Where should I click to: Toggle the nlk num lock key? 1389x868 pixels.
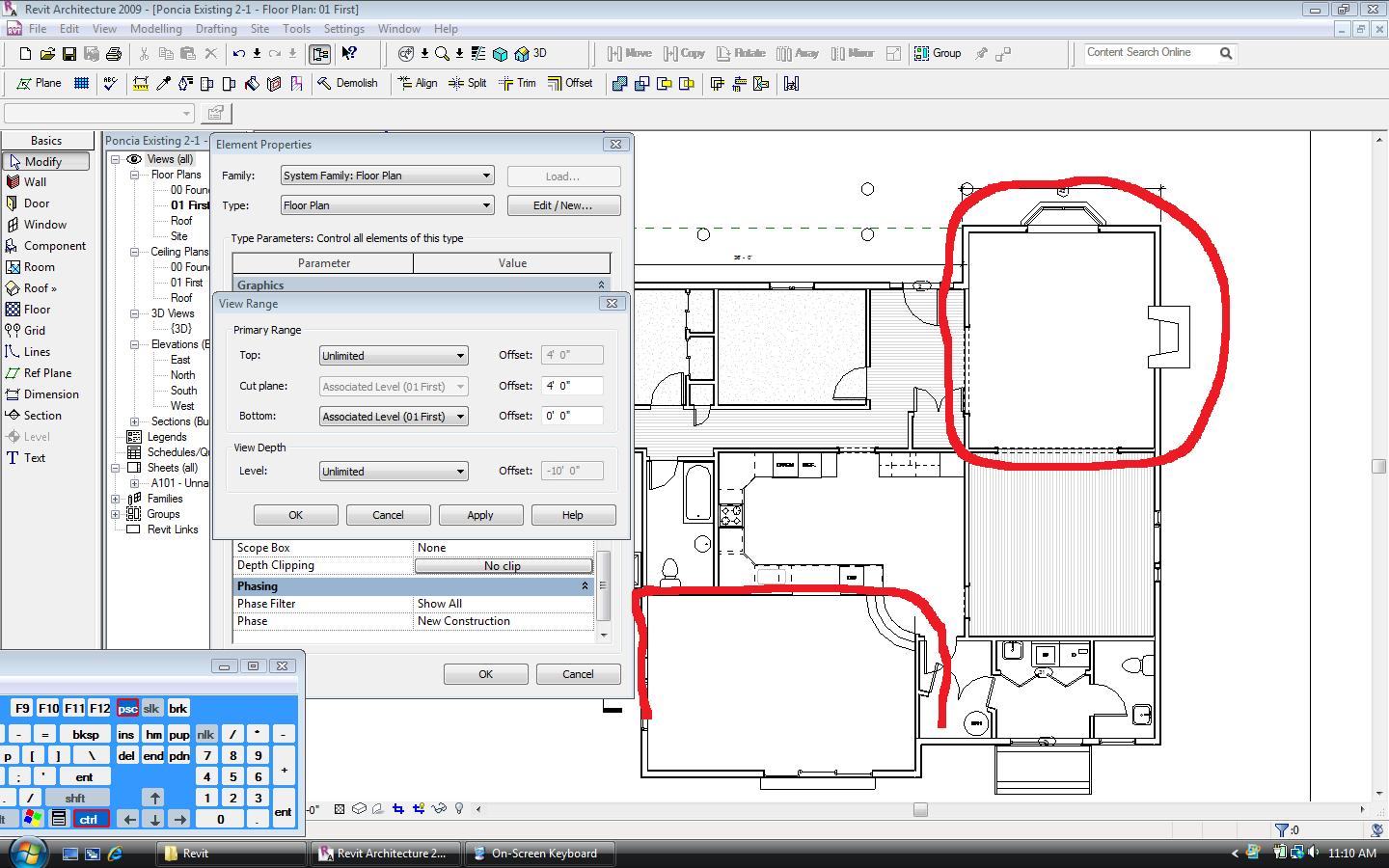205,734
